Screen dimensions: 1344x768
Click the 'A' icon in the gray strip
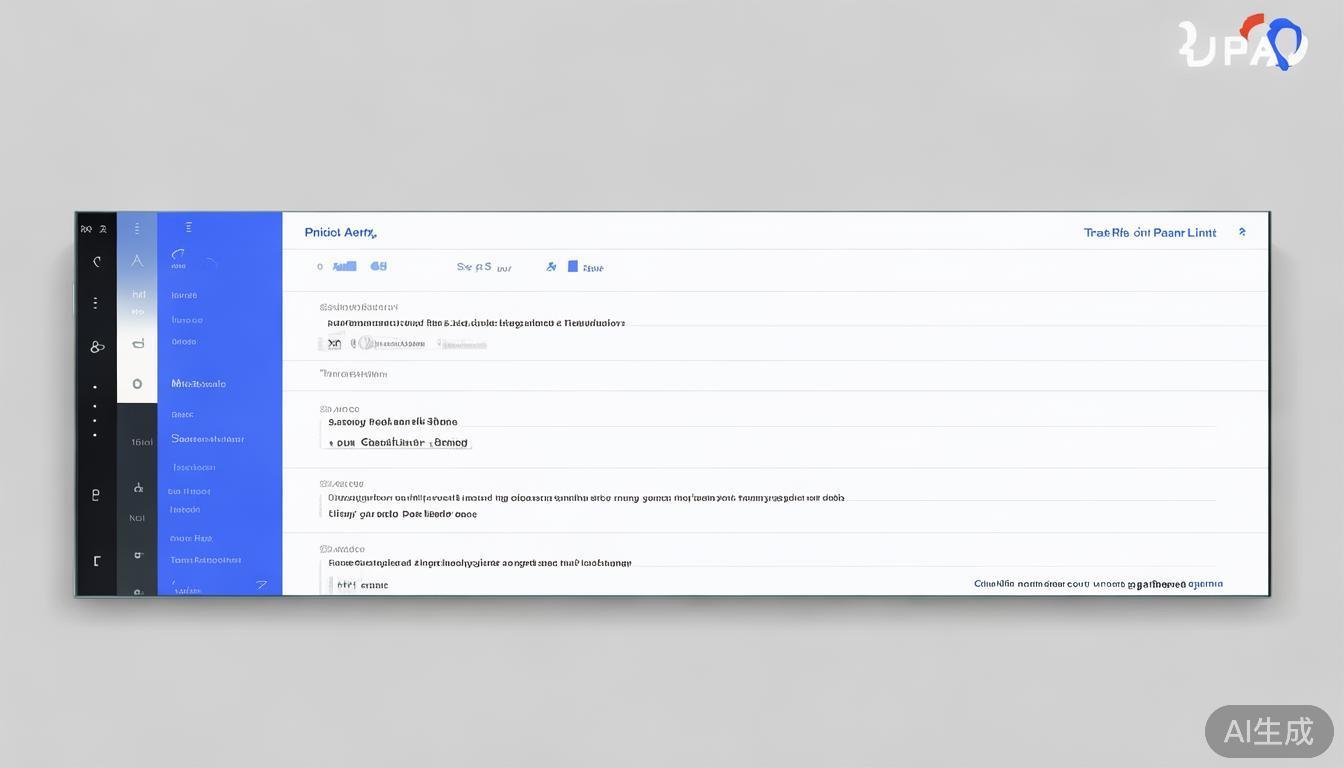point(137,261)
